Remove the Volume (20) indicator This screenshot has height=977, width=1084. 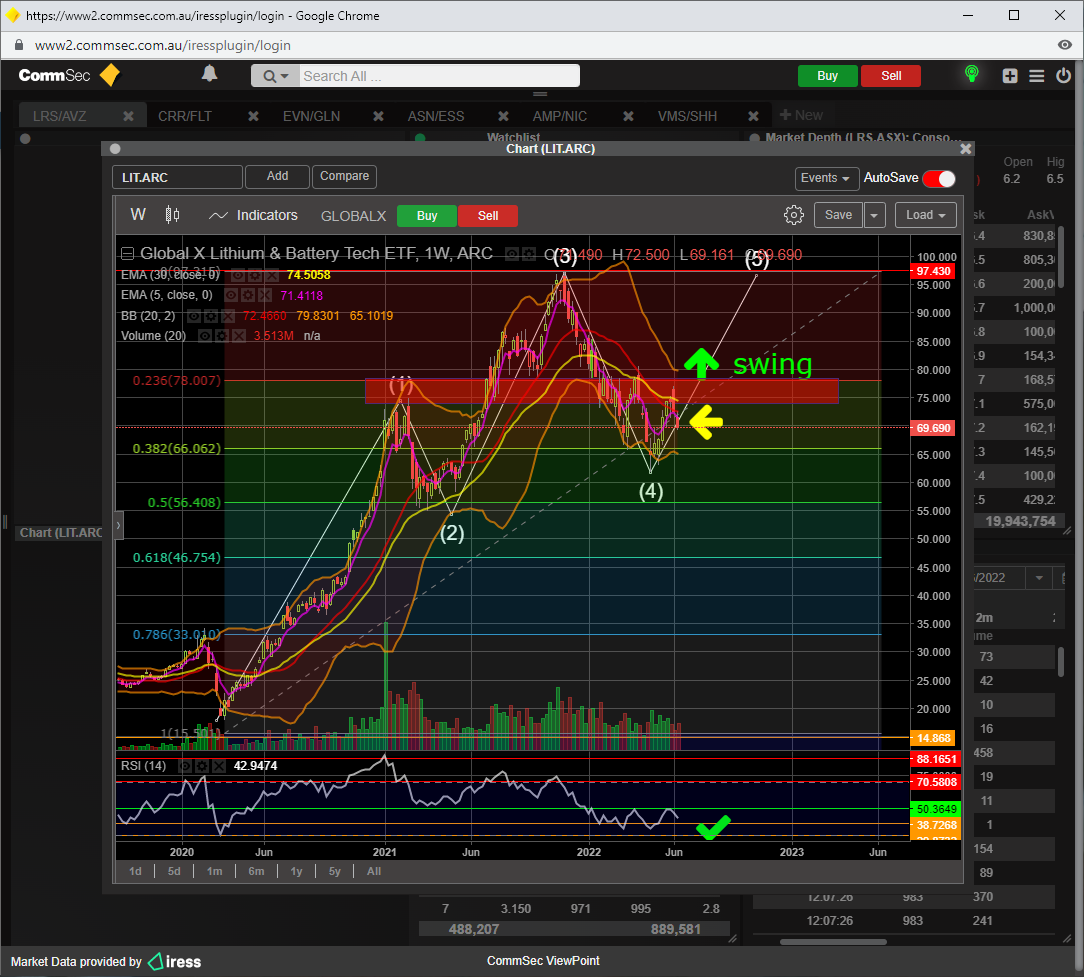tap(239, 336)
